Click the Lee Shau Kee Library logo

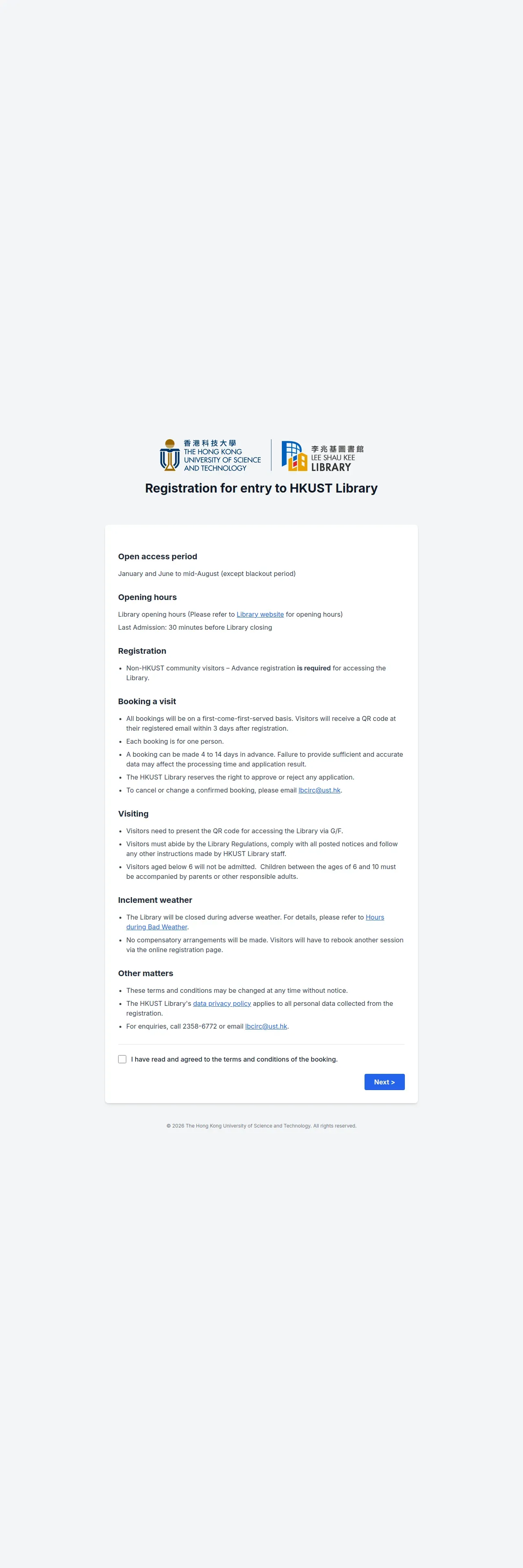(x=322, y=456)
